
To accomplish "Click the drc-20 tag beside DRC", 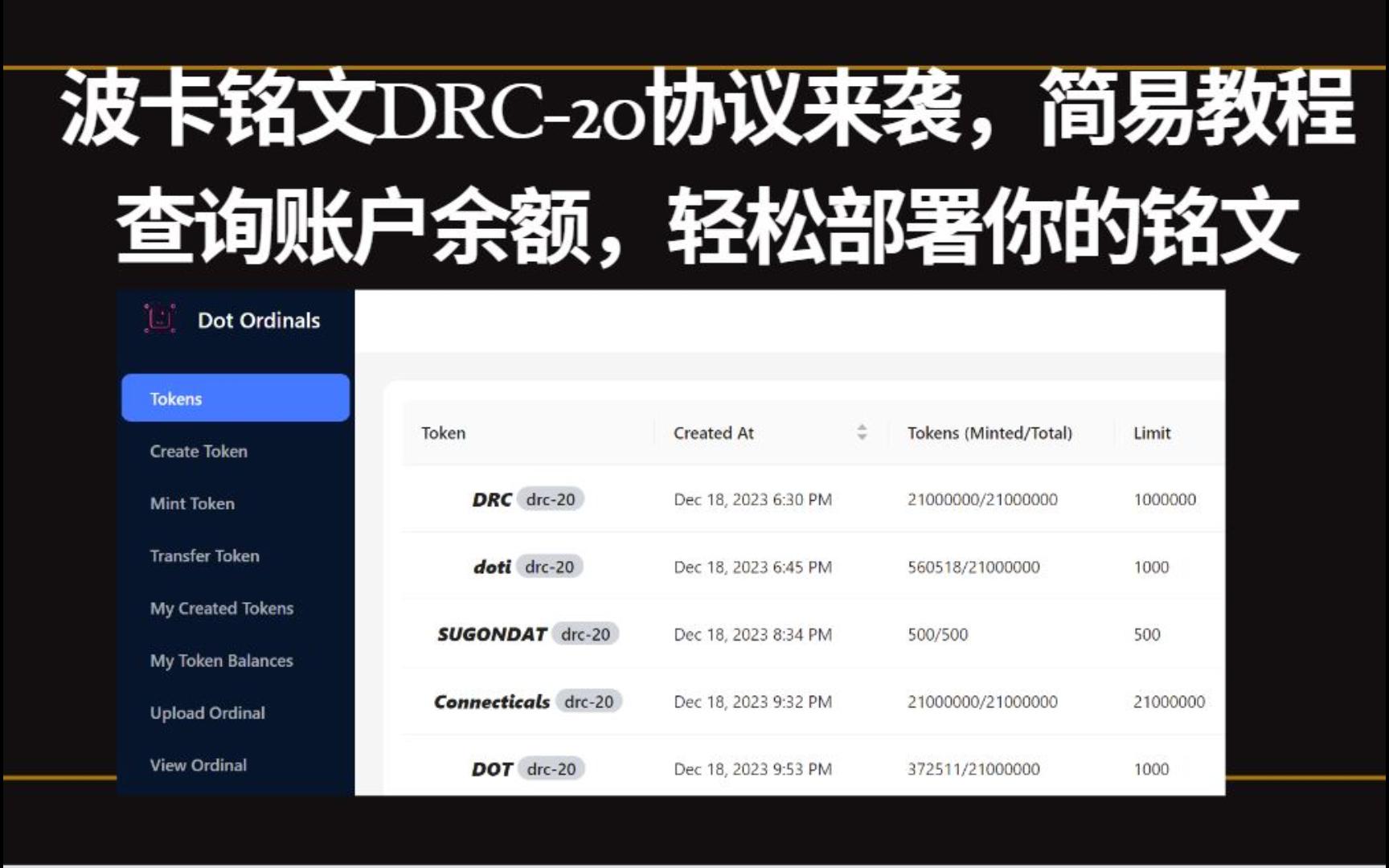I will click(551, 499).
